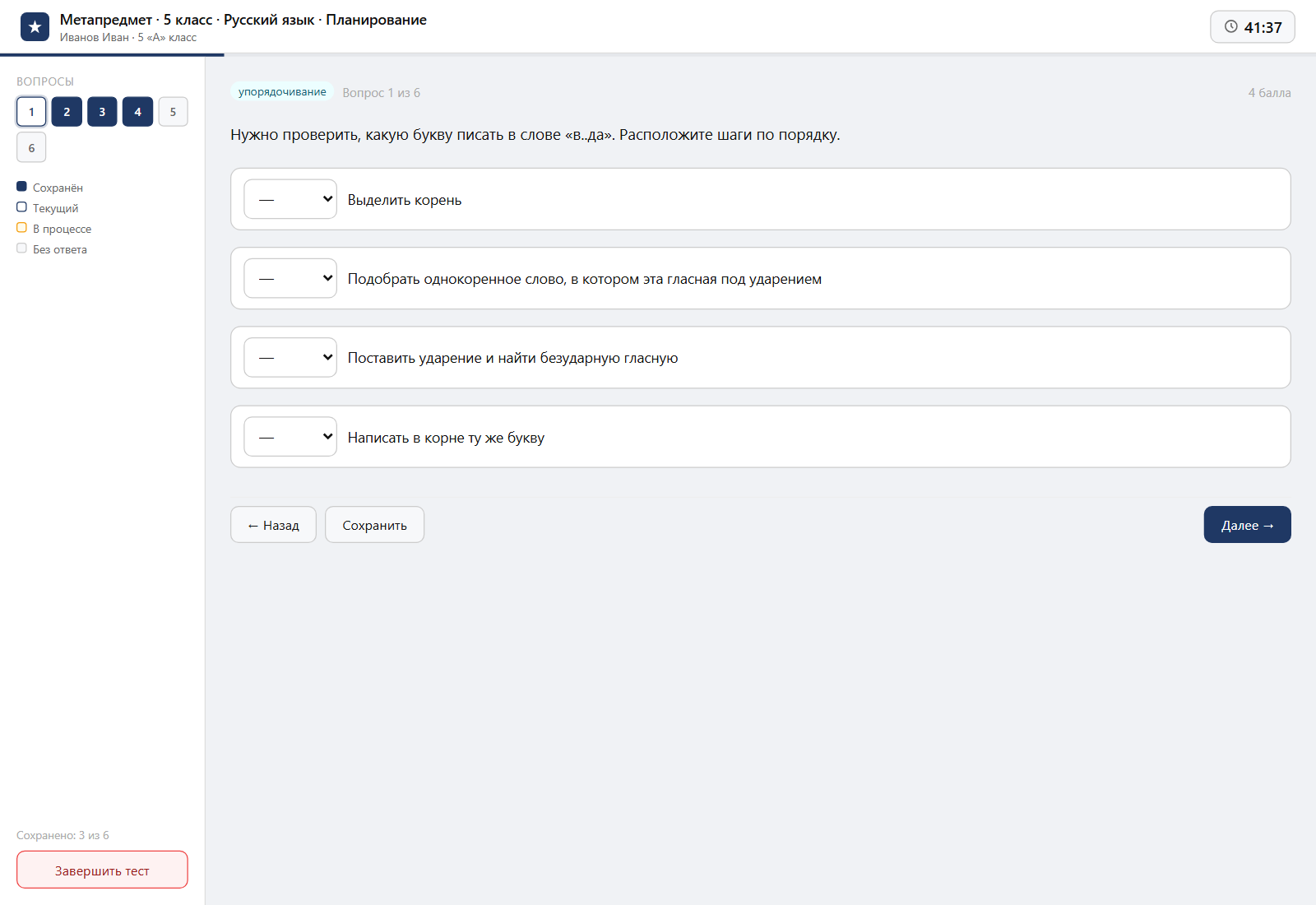
Task: Click the «Завершить тест» button
Action: pos(102,870)
